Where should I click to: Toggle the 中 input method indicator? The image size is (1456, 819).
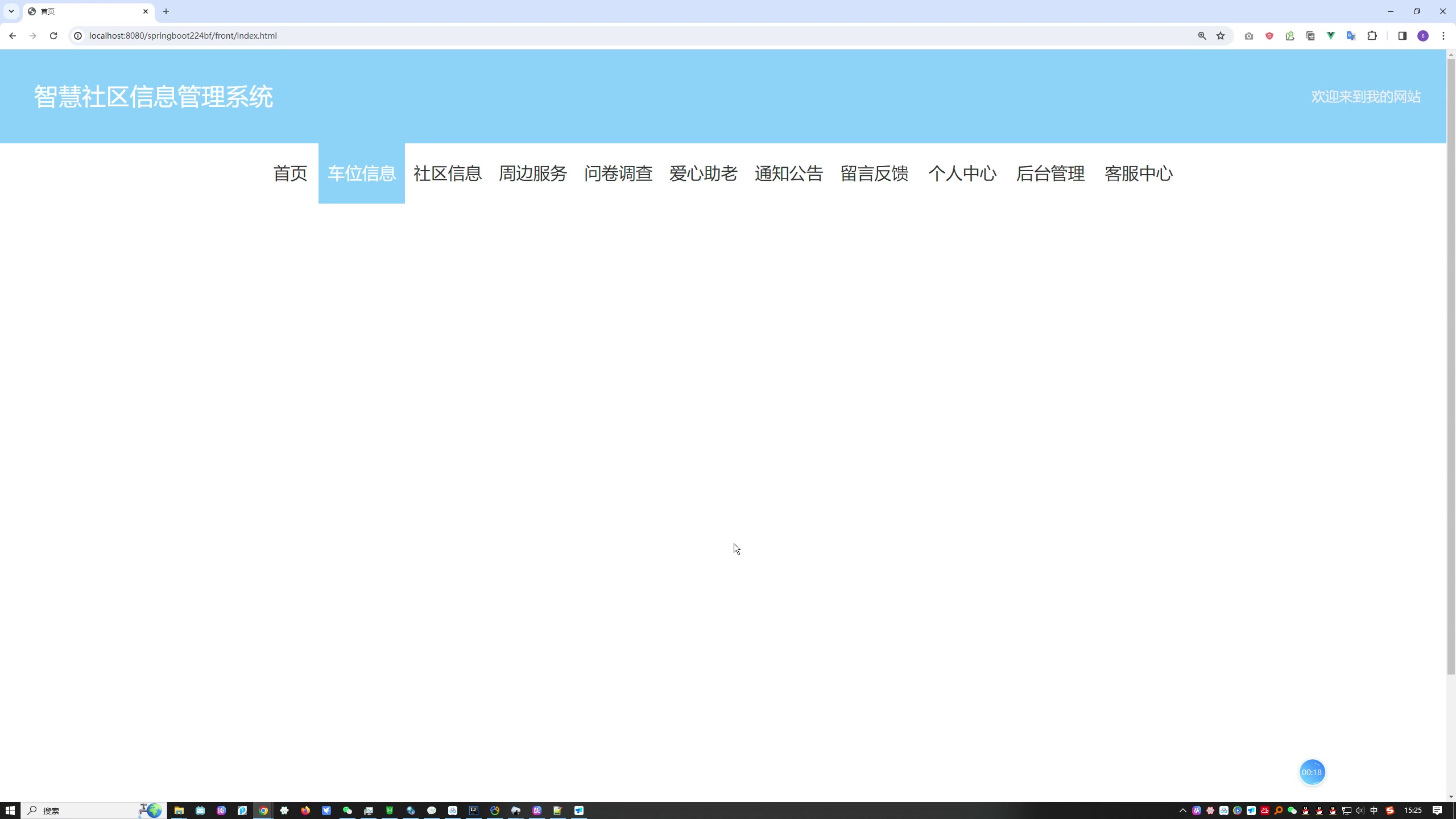tap(1374, 810)
